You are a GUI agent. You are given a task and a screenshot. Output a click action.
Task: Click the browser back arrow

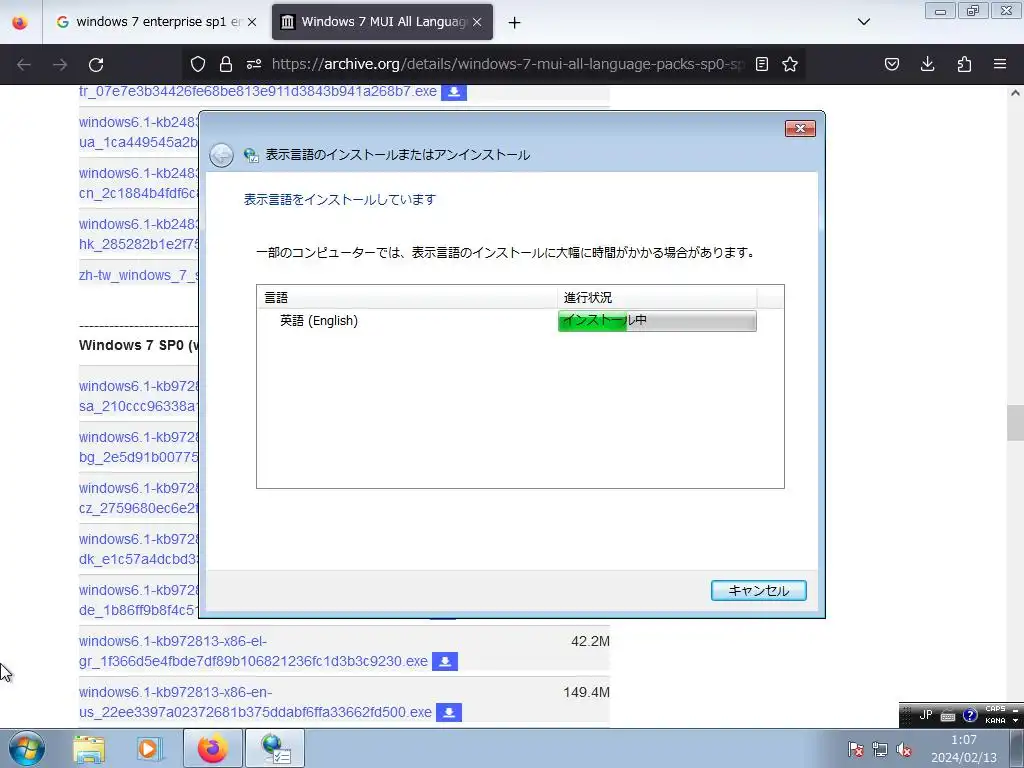24,65
